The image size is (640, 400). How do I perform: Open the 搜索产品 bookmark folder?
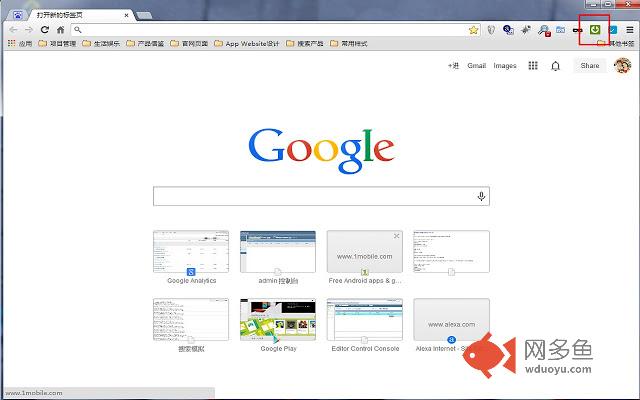(x=305, y=43)
